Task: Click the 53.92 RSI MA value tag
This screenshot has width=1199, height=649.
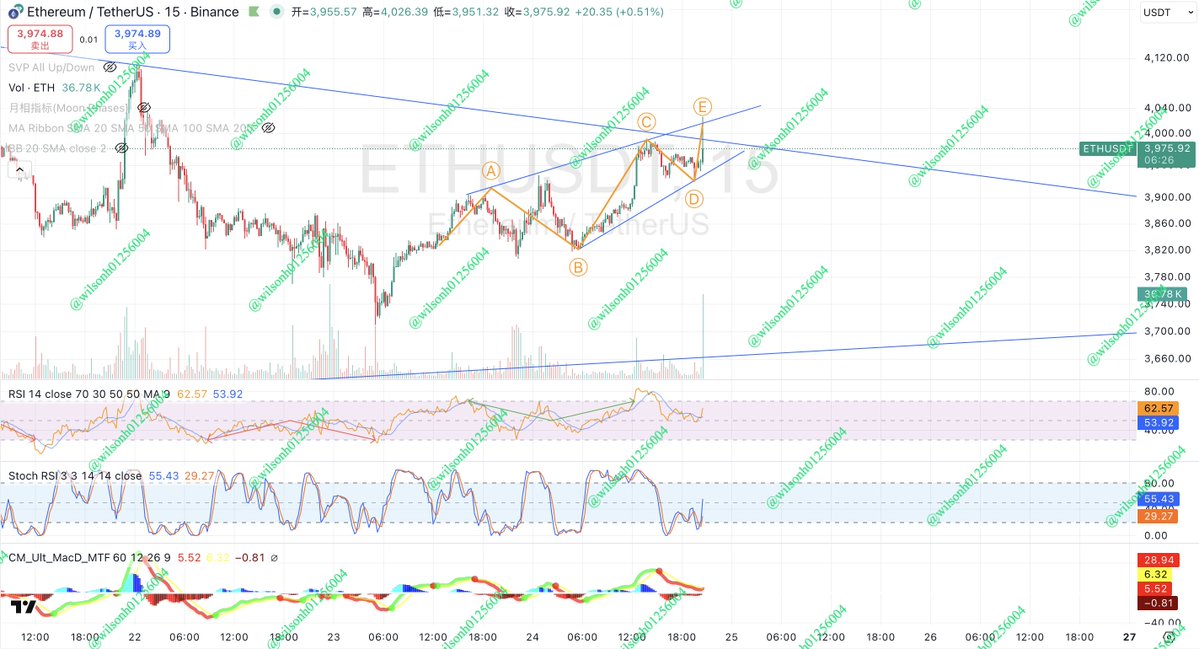Action: coord(1158,423)
